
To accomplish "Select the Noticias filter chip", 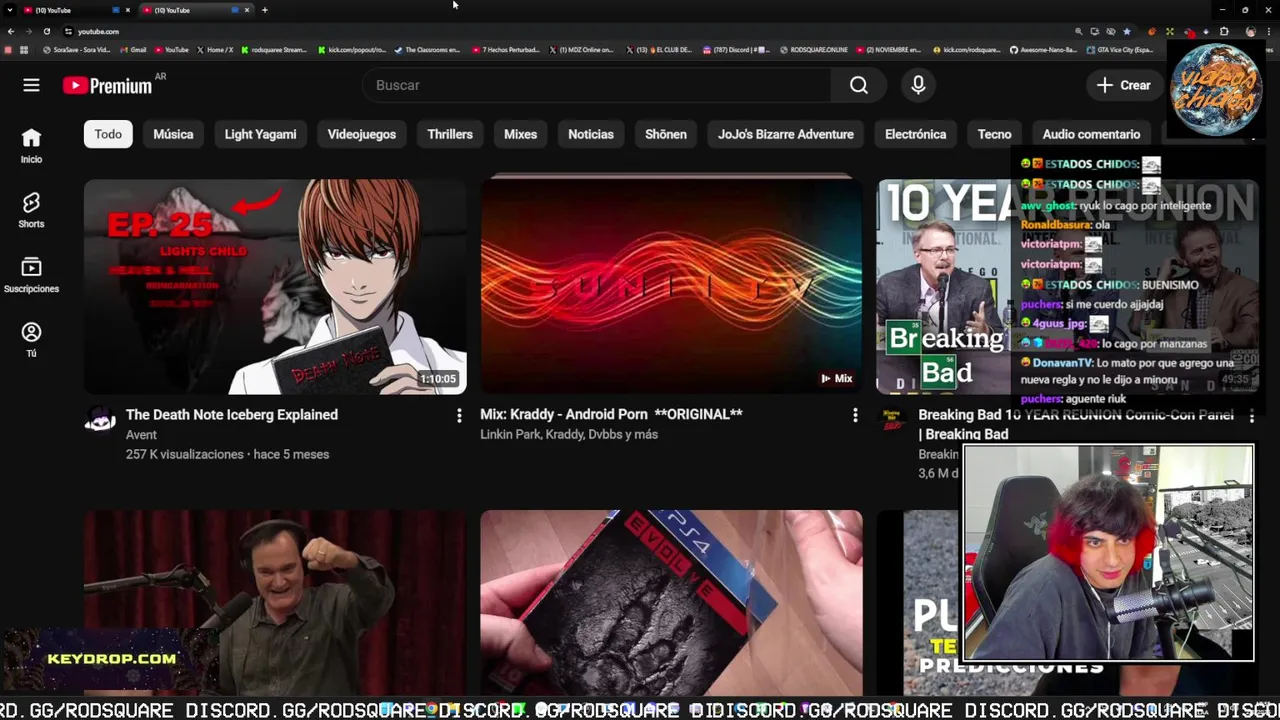I will (x=591, y=134).
